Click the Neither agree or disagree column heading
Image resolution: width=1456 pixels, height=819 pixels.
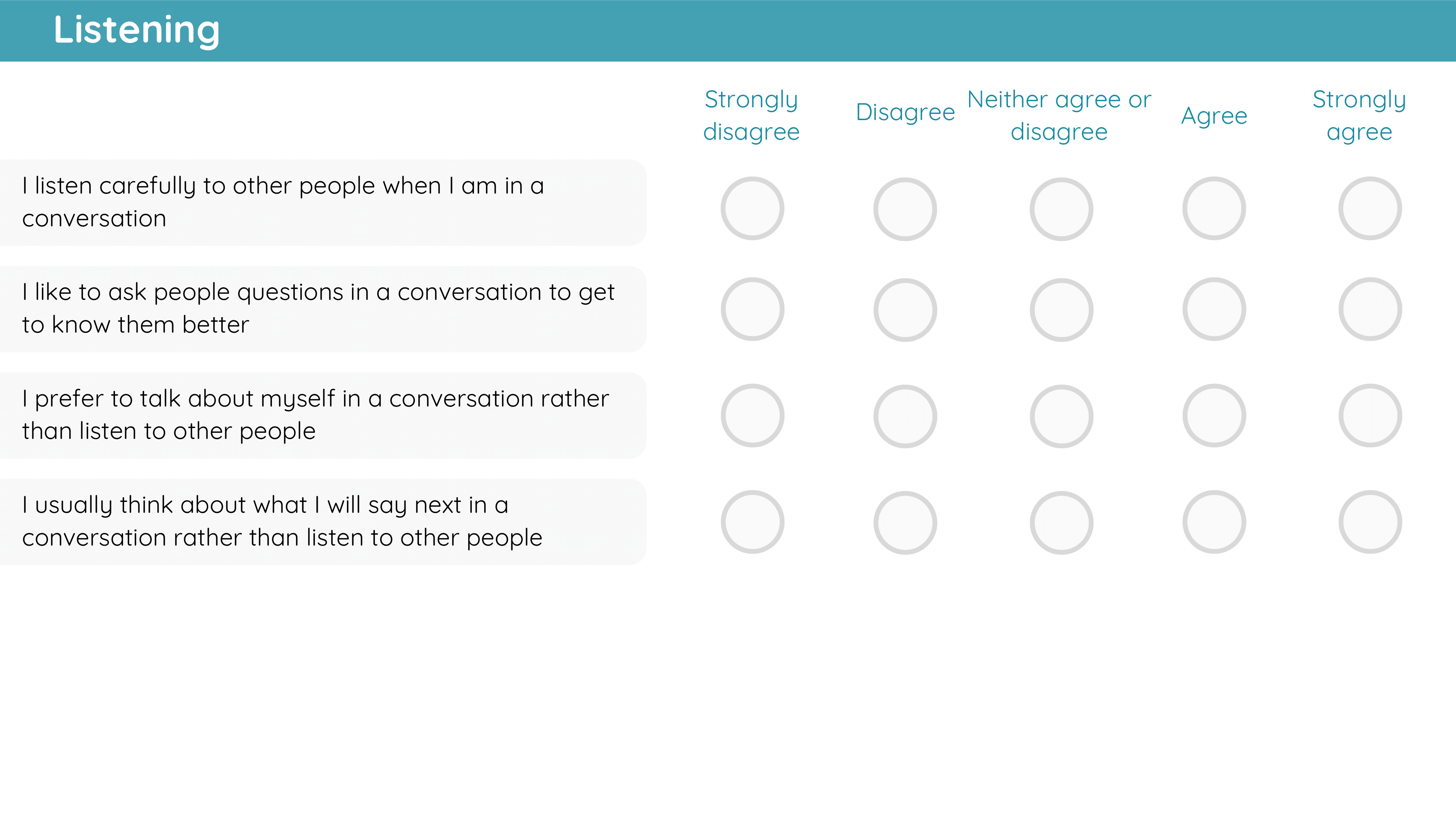[x=1059, y=115]
